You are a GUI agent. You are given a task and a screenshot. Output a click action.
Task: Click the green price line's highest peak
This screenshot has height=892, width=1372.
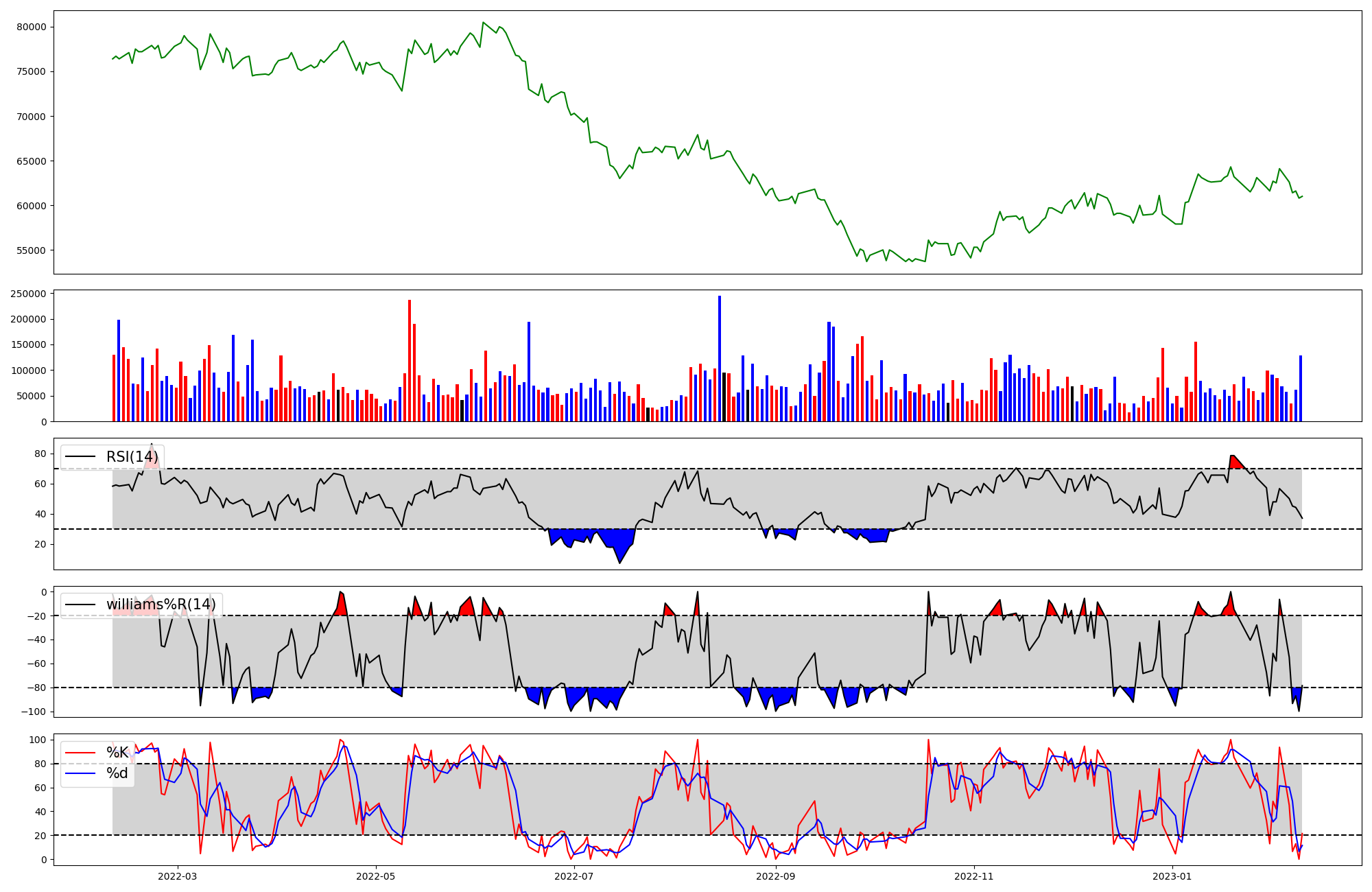483,23
